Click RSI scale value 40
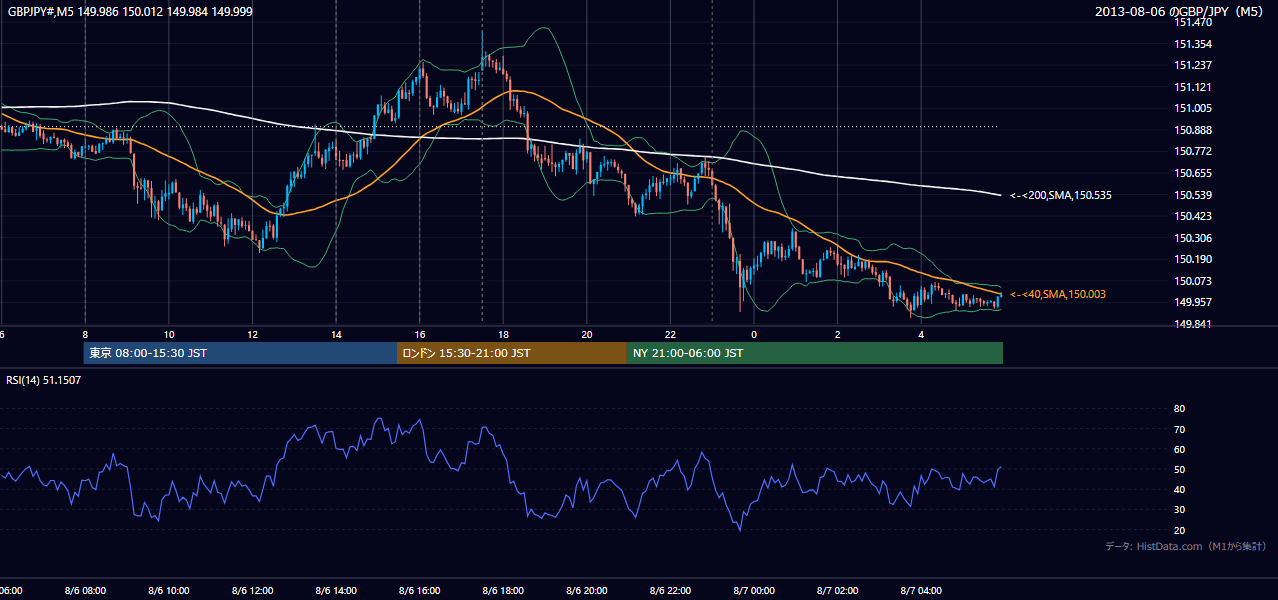The image size is (1278, 600). tap(1179, 489)
